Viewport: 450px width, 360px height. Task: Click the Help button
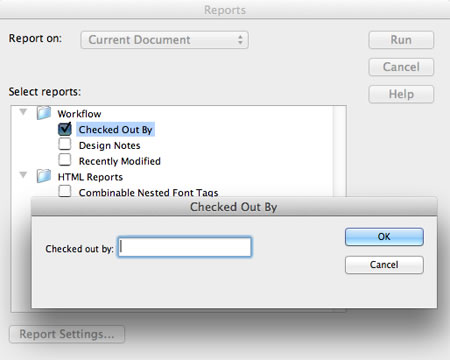[401, 94]
